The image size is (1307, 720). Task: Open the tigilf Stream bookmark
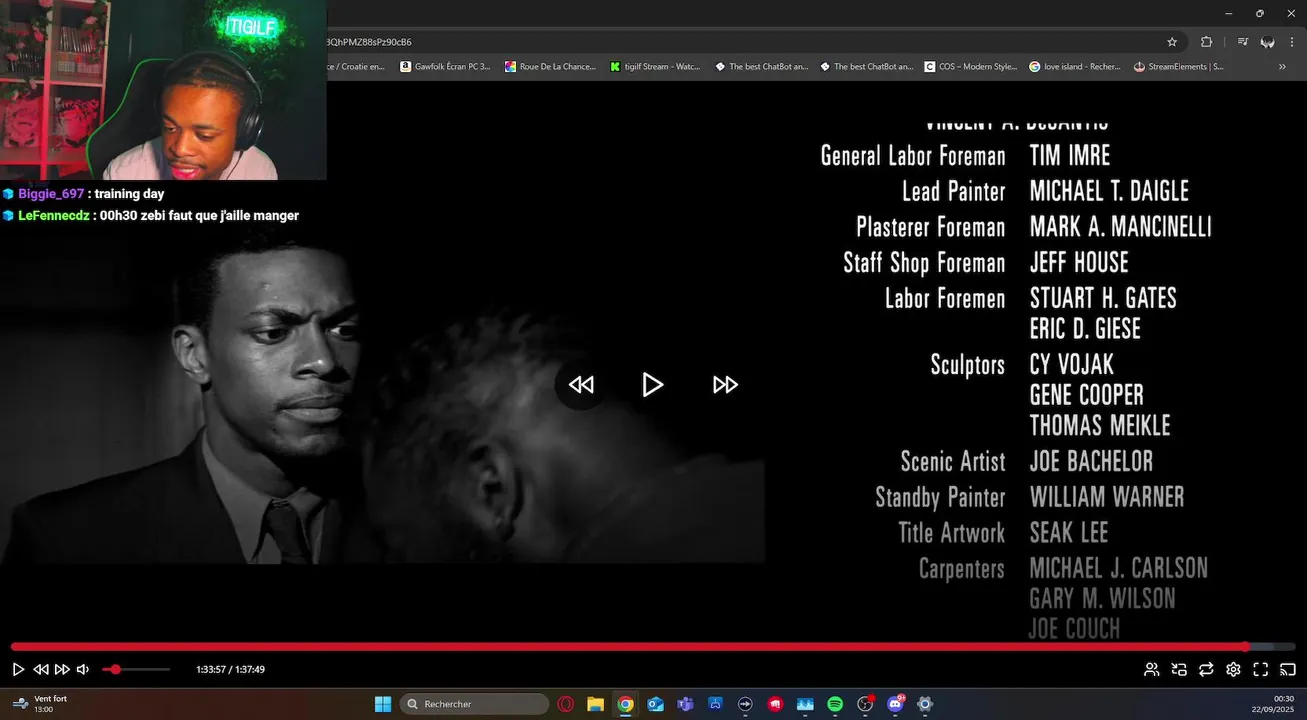click(x=655, y=67)
